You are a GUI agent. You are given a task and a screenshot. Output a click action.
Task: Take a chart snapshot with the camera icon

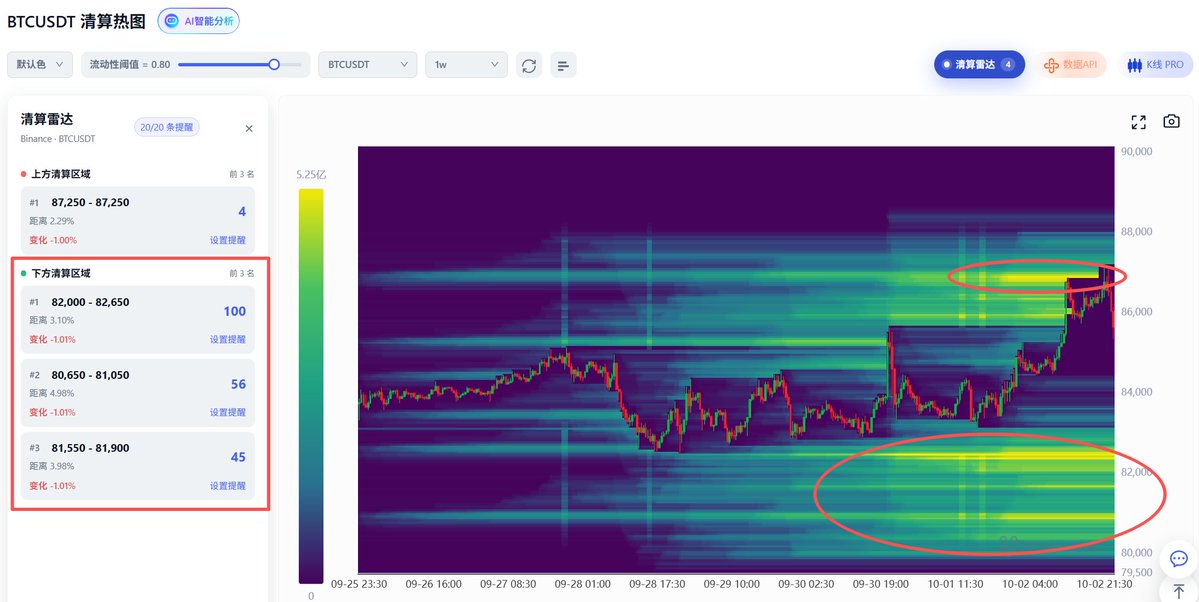tap(1171, 122)
